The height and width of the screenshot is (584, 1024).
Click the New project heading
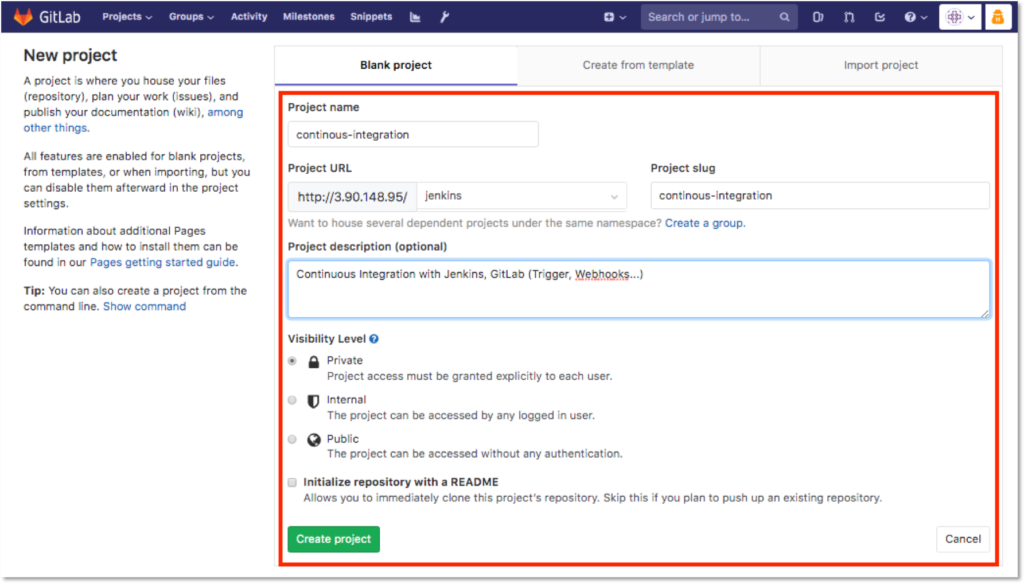(71, 56)
